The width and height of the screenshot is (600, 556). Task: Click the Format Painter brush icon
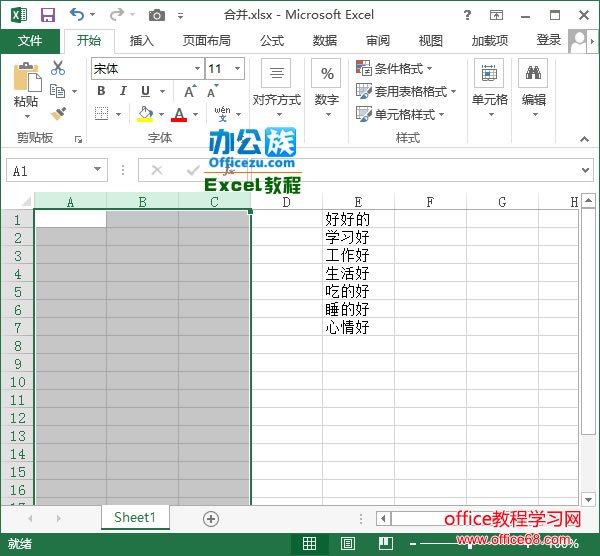[58, 114]
